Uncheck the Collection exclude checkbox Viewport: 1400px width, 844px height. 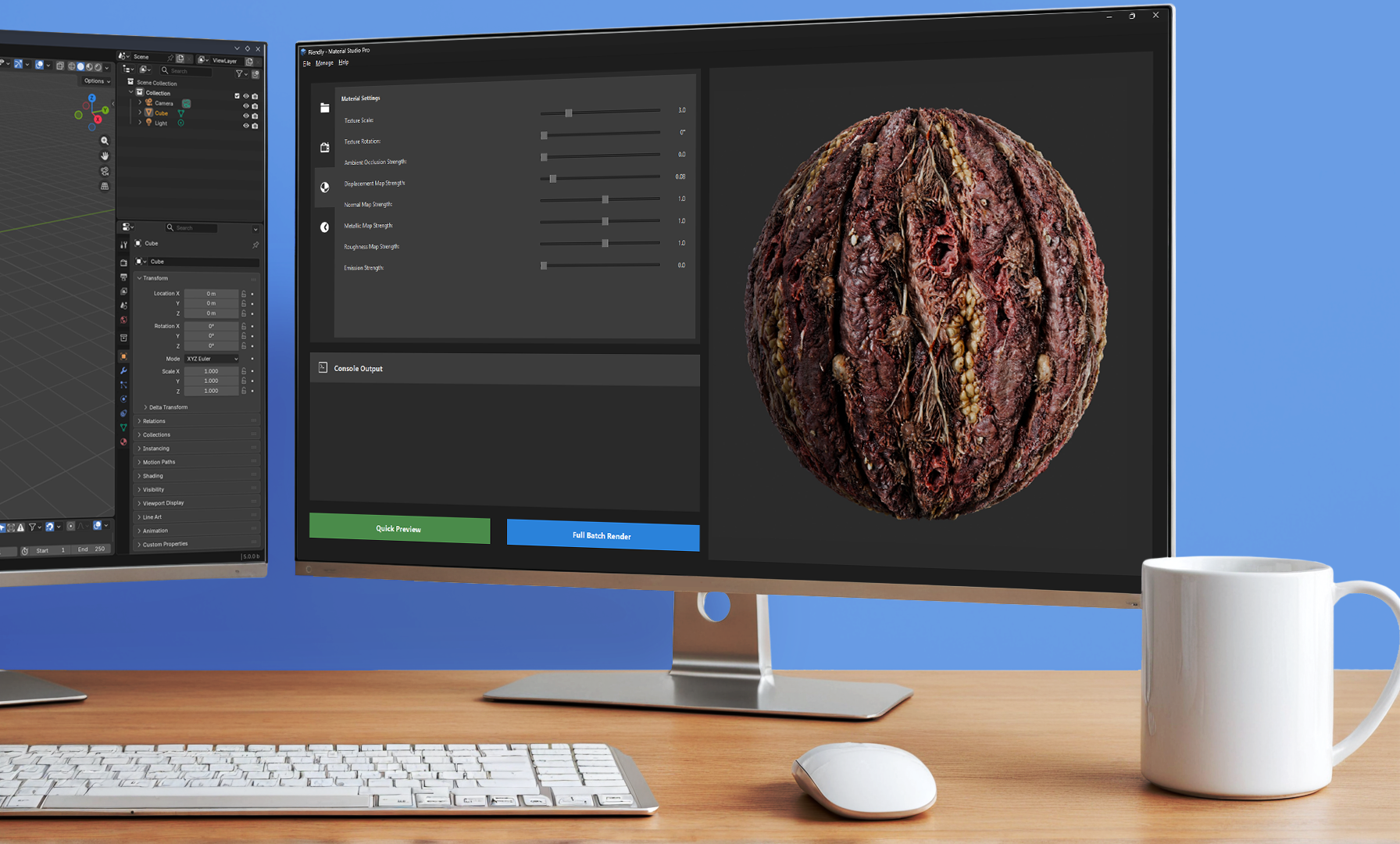[237, 96]
